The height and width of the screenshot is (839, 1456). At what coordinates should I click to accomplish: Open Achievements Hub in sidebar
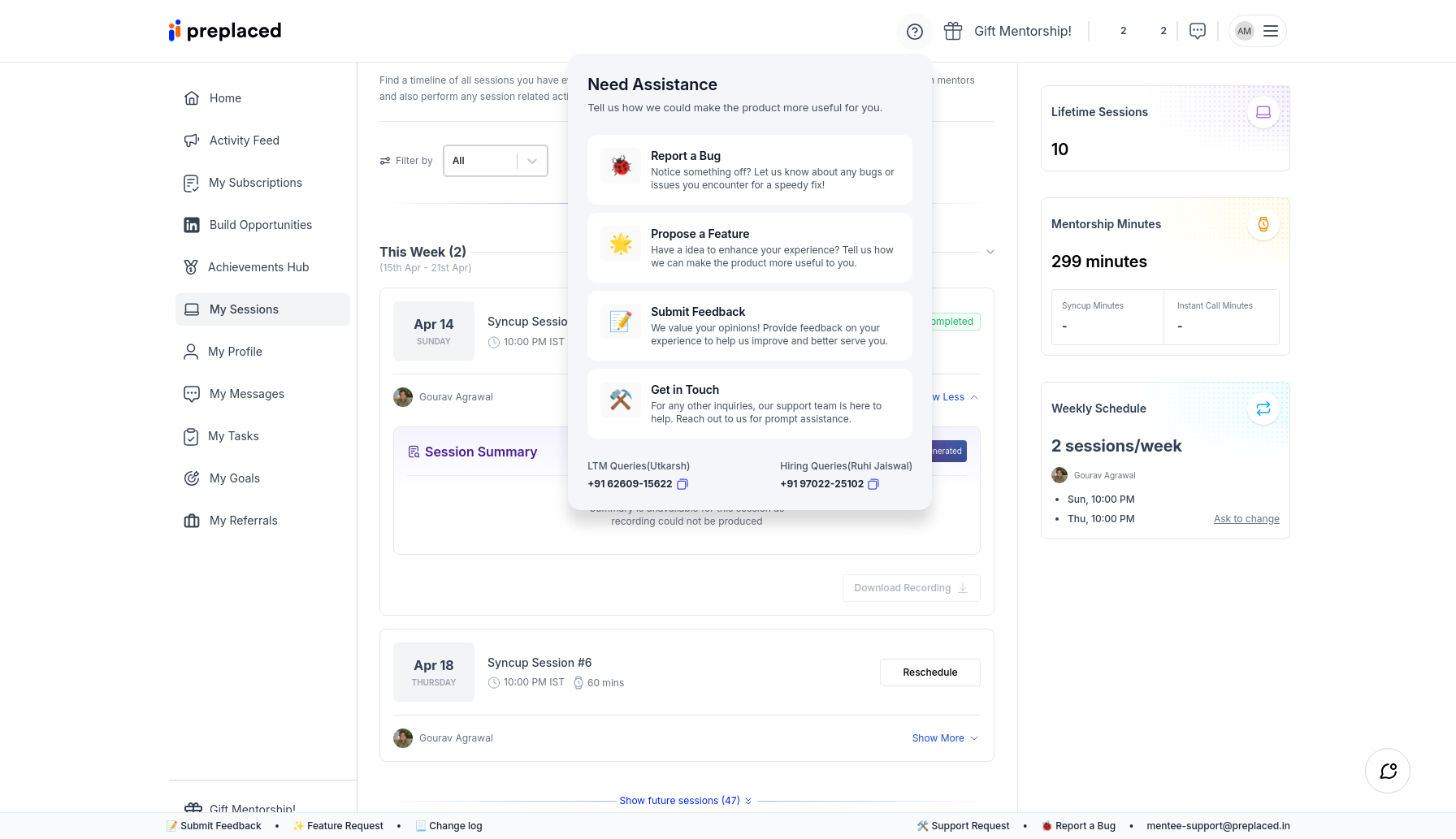pyautogui.click(x=262, y=267)
